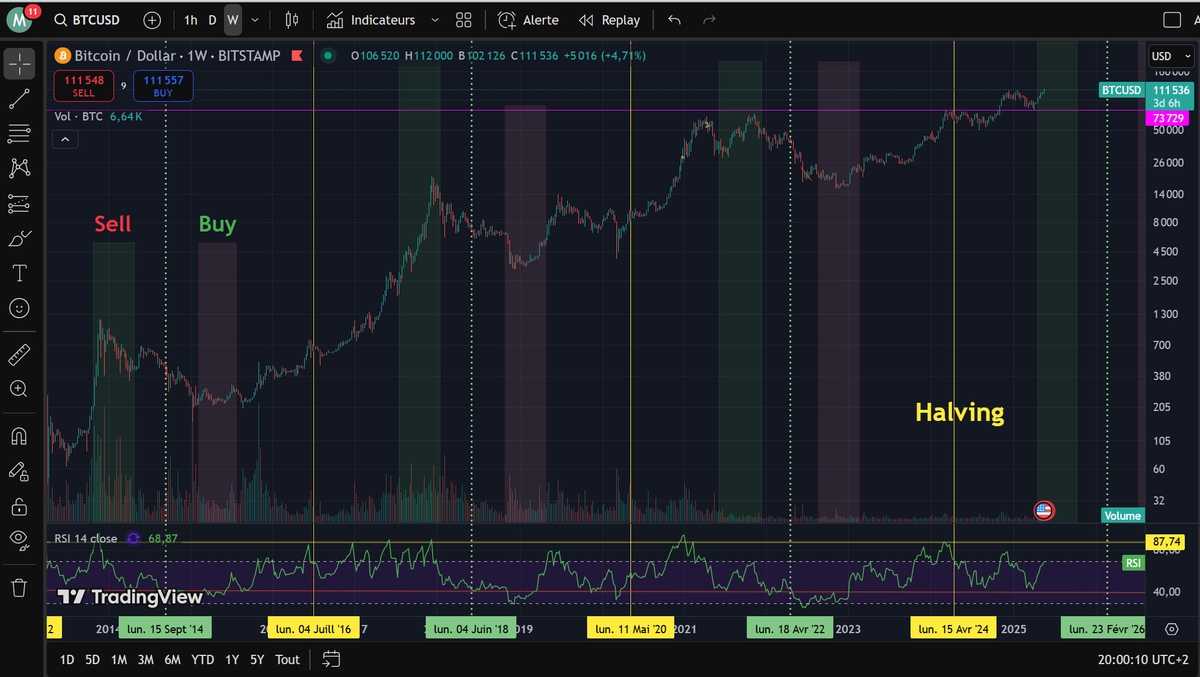Screen dimensions: 1200x677
Task: Collapse the indicator legend chevron under Vol
Action: tap(64, 140)
